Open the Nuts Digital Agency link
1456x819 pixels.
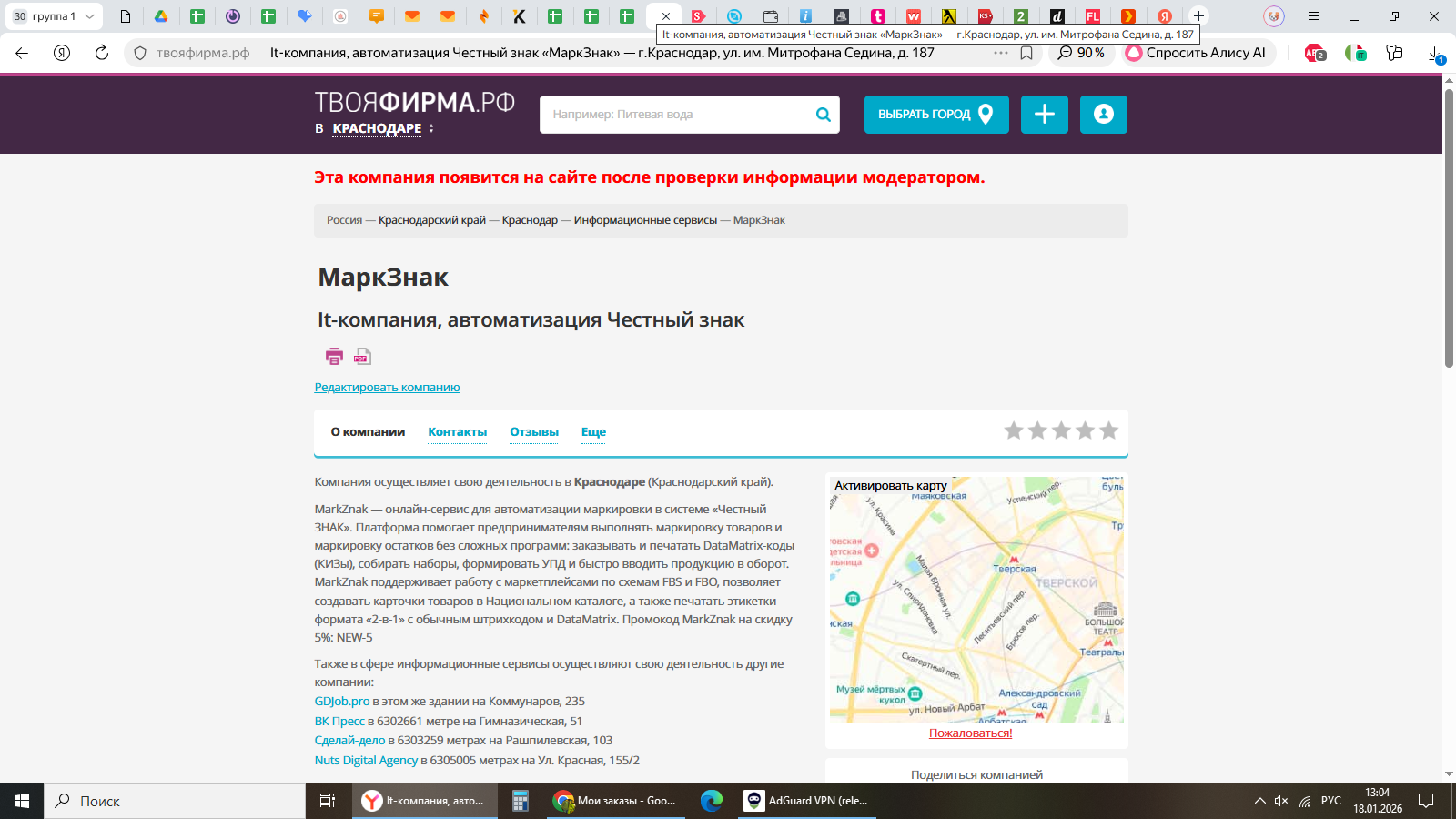[x=366, y=761]
